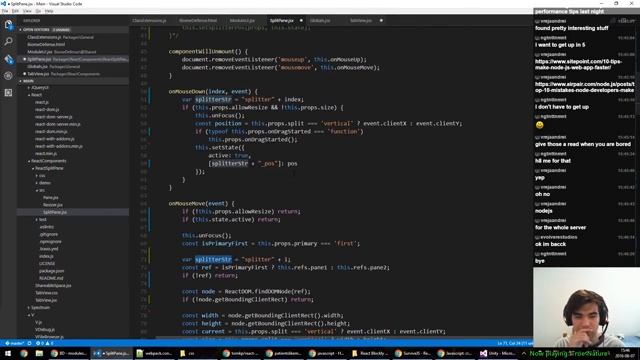Viewport: 640px width, 360px height.
Task: Open Pane.jsx under the src folder
Action: pyautogui.click(x=51, y=198)
